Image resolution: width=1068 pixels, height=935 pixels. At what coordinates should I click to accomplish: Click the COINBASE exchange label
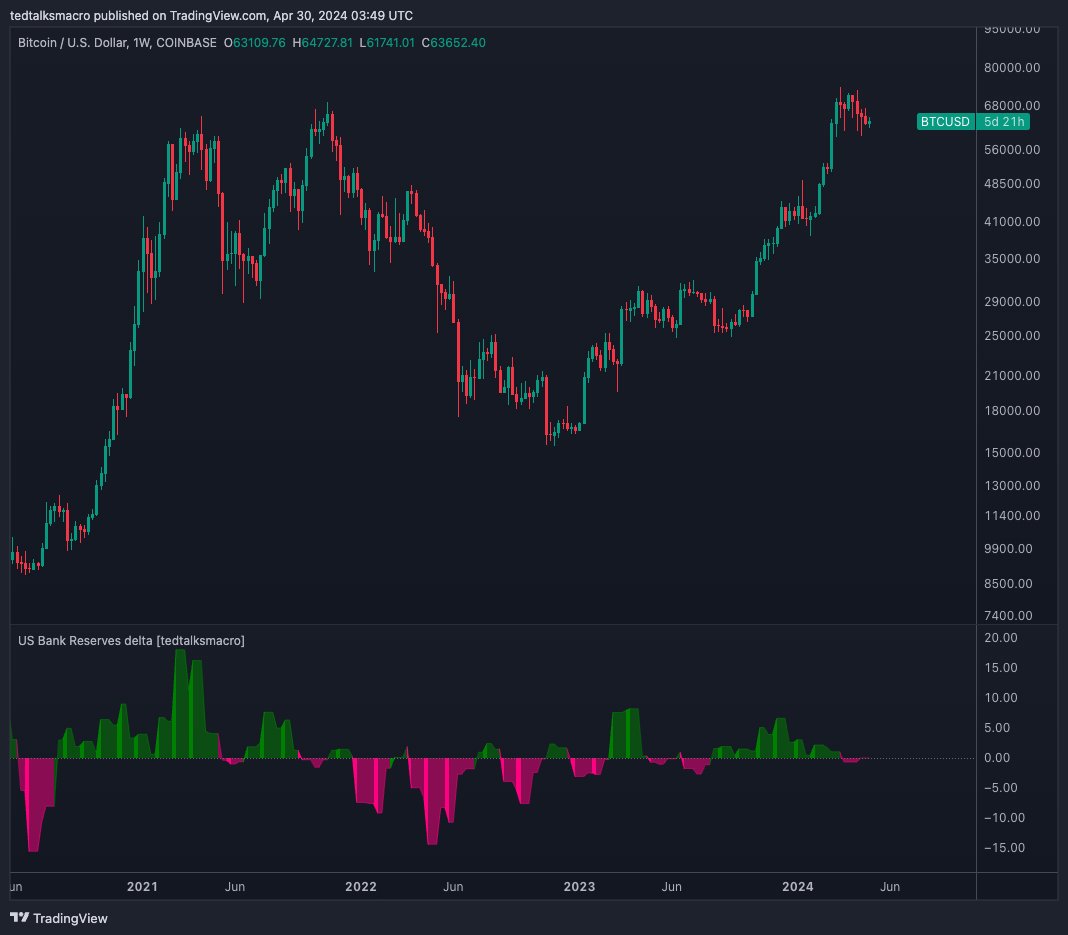[x=186, y=42]
